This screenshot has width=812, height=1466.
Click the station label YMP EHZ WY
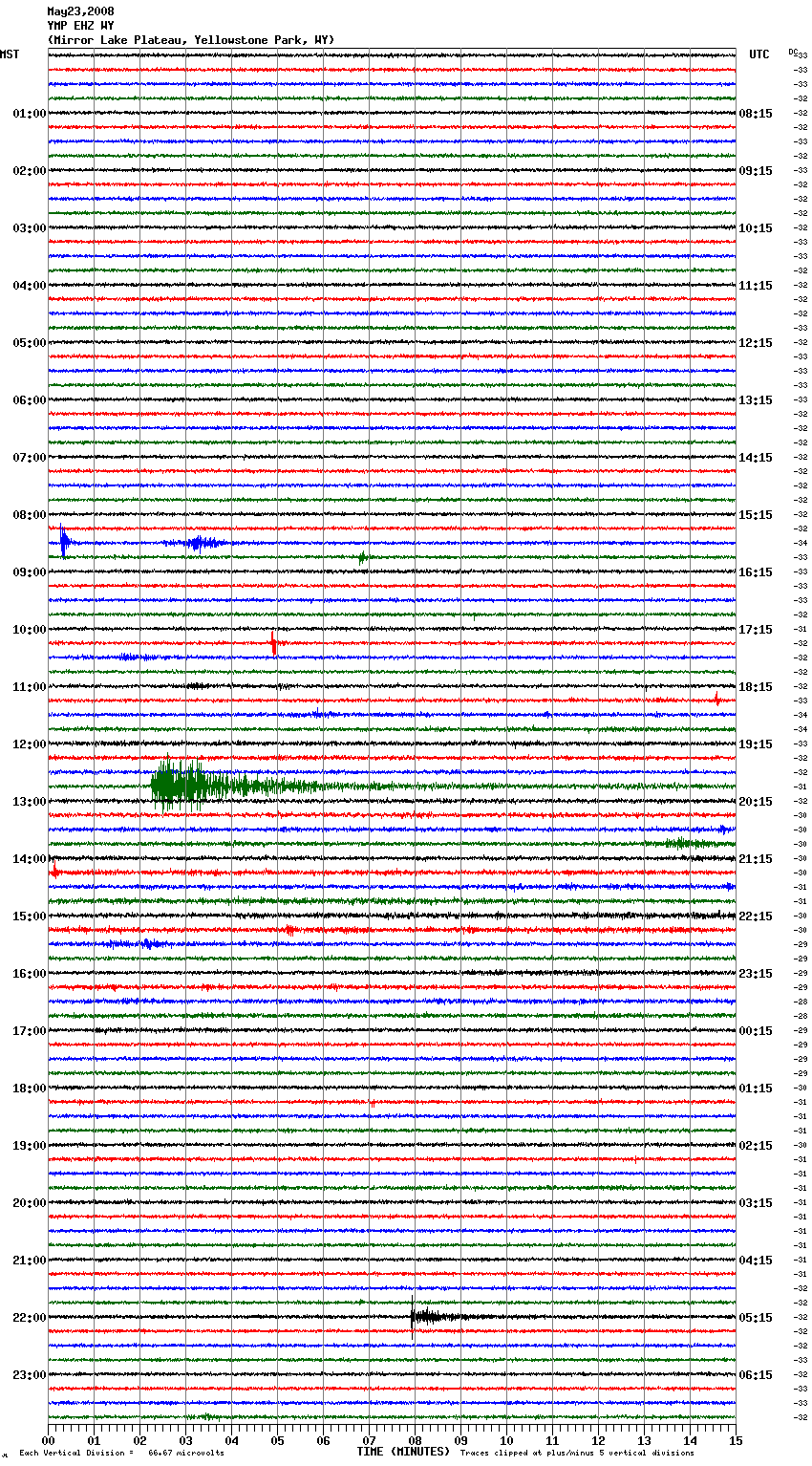tap(80, 26)
